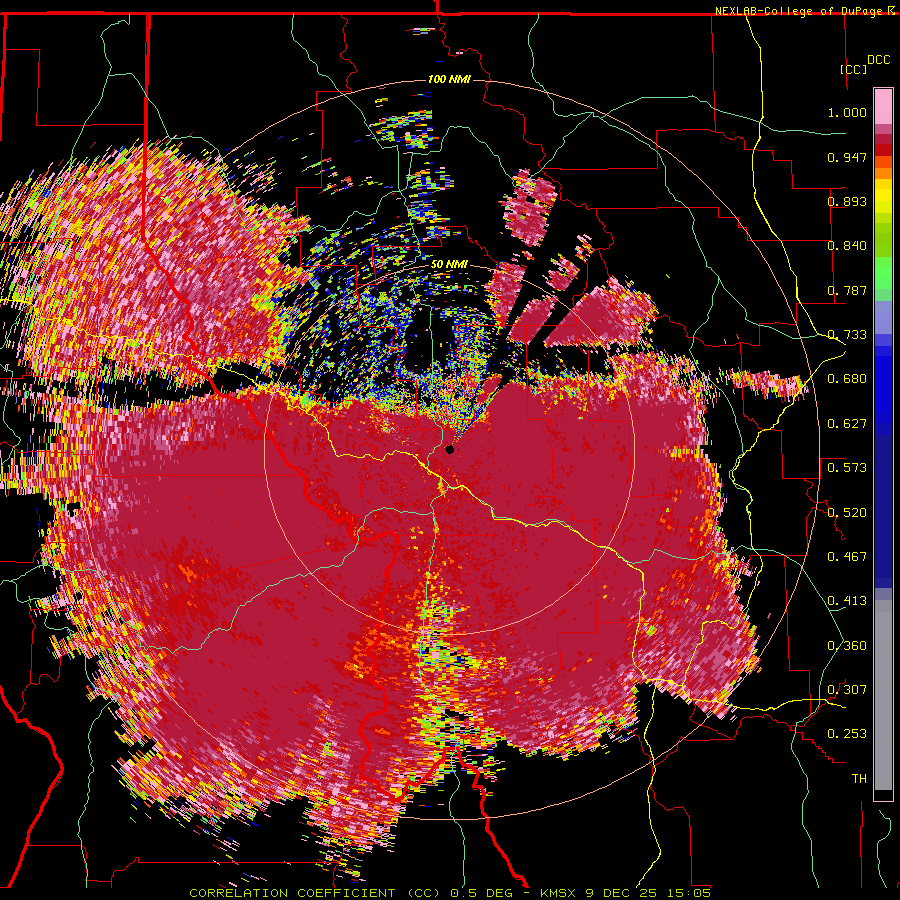Click the Correlation Coefficient KMSX caption text

coord(450,893)
